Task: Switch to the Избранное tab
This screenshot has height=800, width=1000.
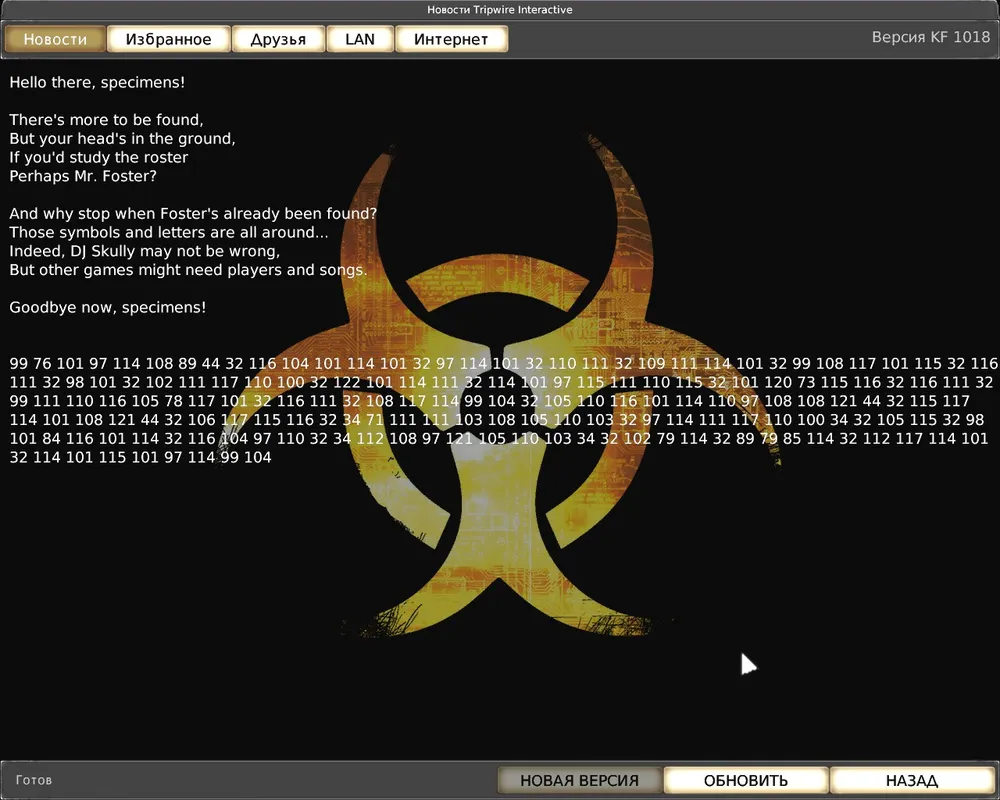Action: click(x=169, y=39)
